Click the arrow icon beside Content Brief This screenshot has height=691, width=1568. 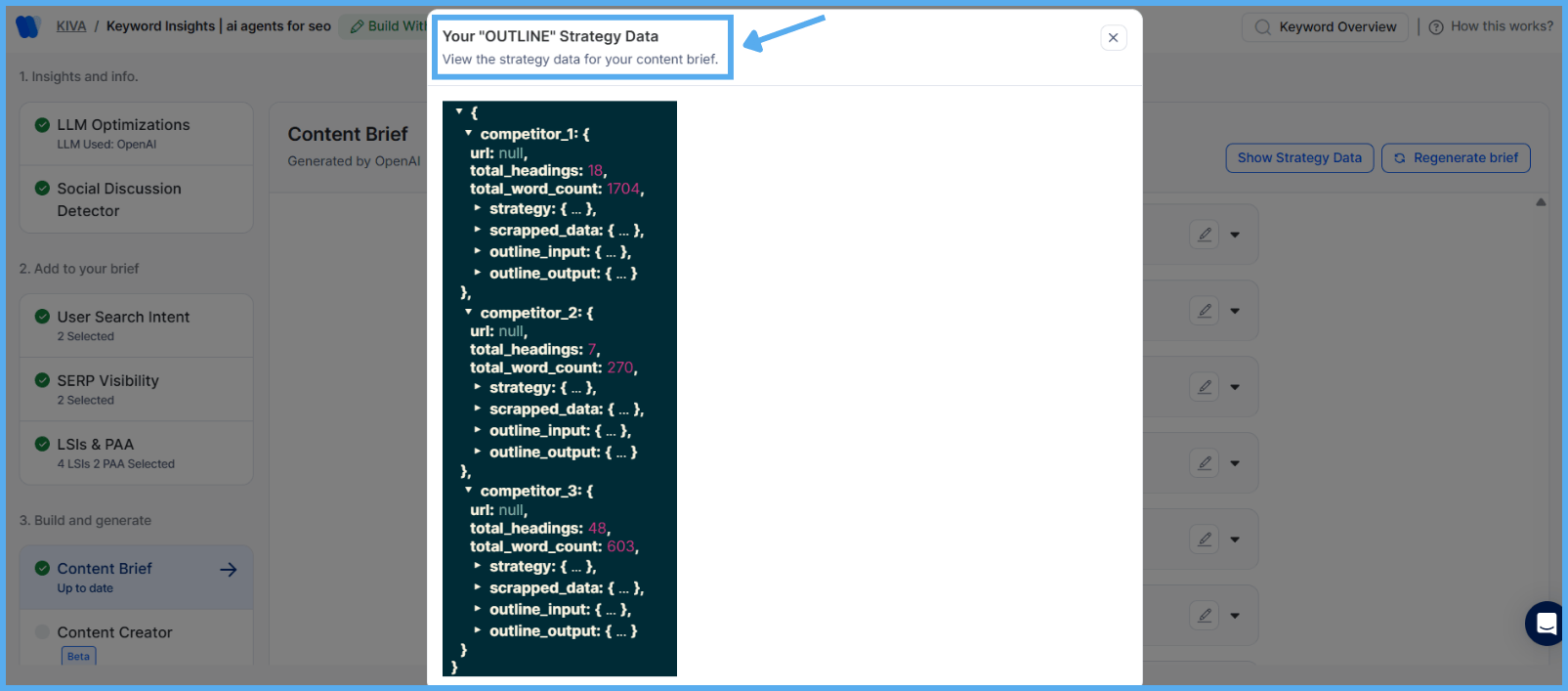point(229,570)
